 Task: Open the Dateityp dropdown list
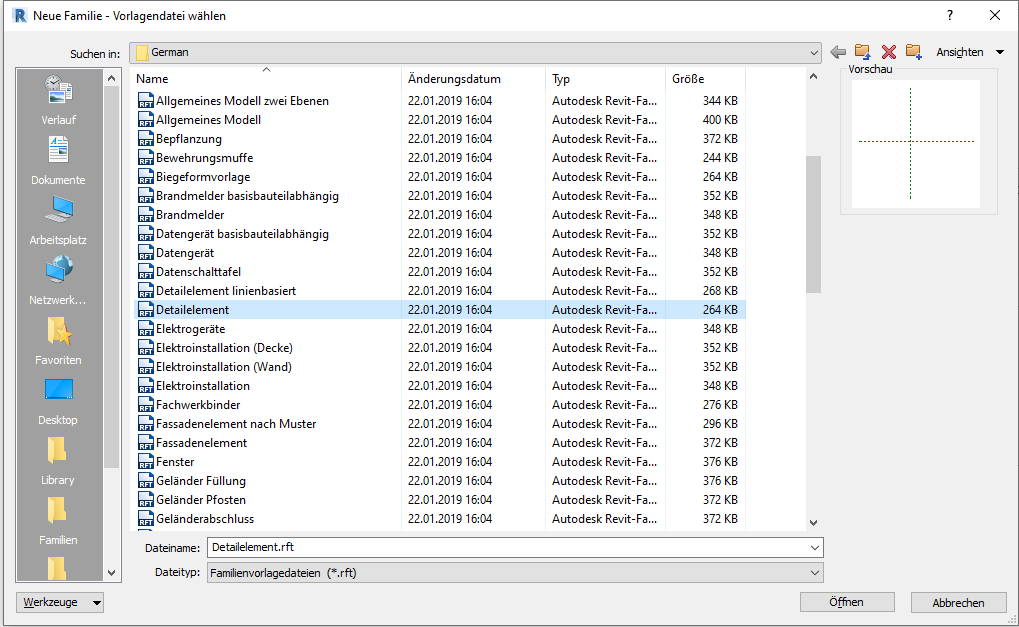[x=814, y=572]
